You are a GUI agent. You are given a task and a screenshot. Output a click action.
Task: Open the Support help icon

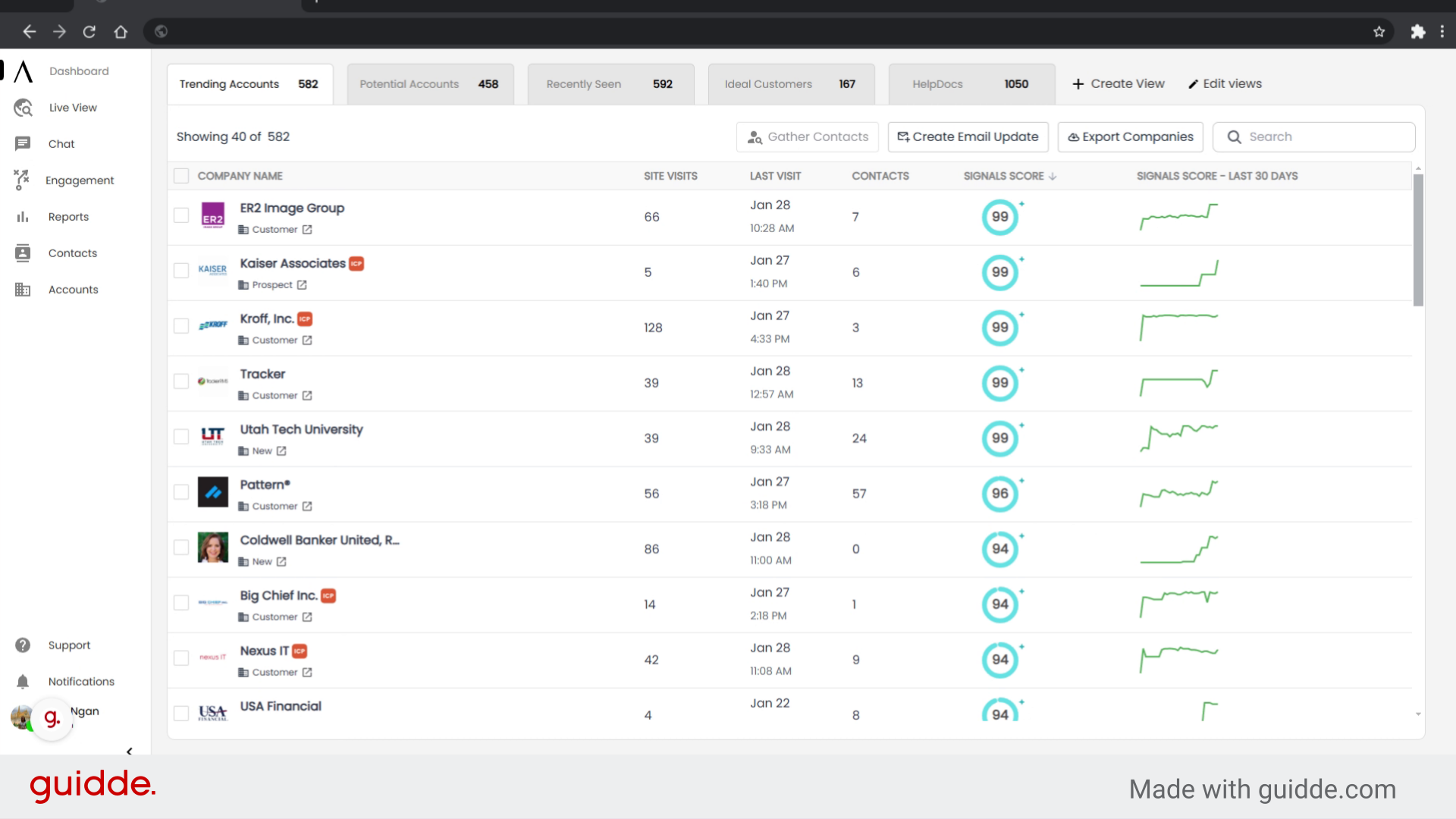click(23, 645)
